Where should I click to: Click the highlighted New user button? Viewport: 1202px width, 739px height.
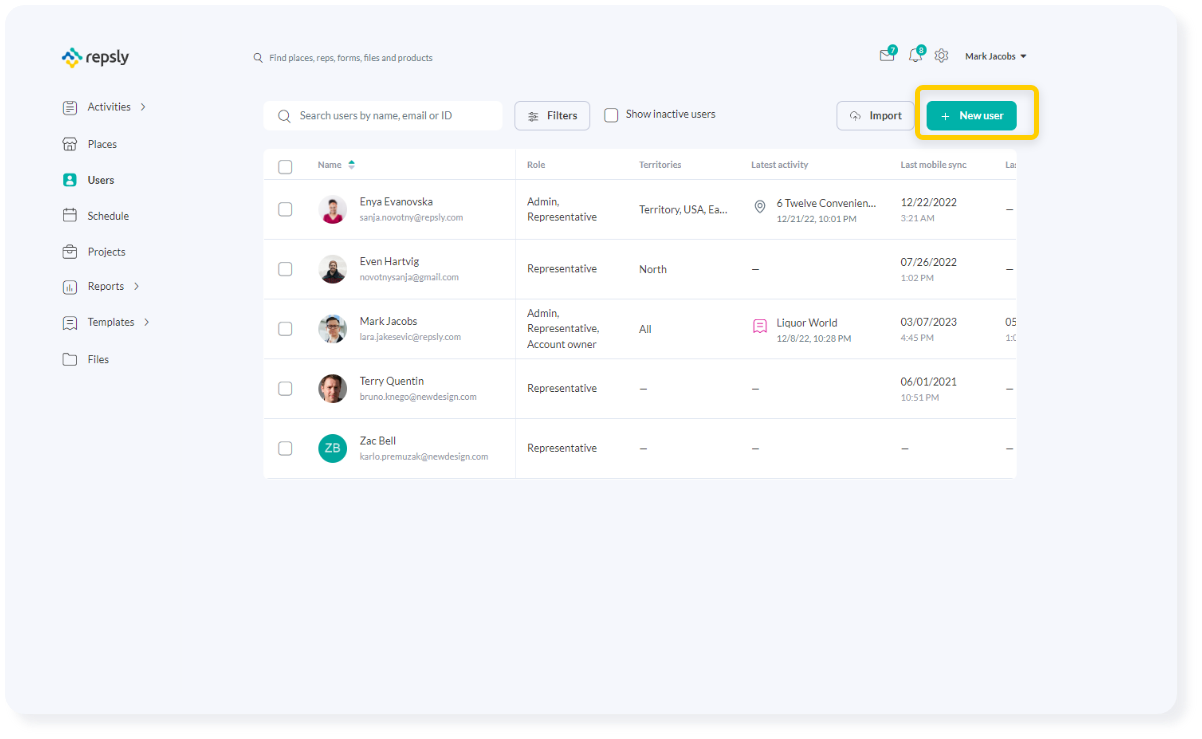972,115
